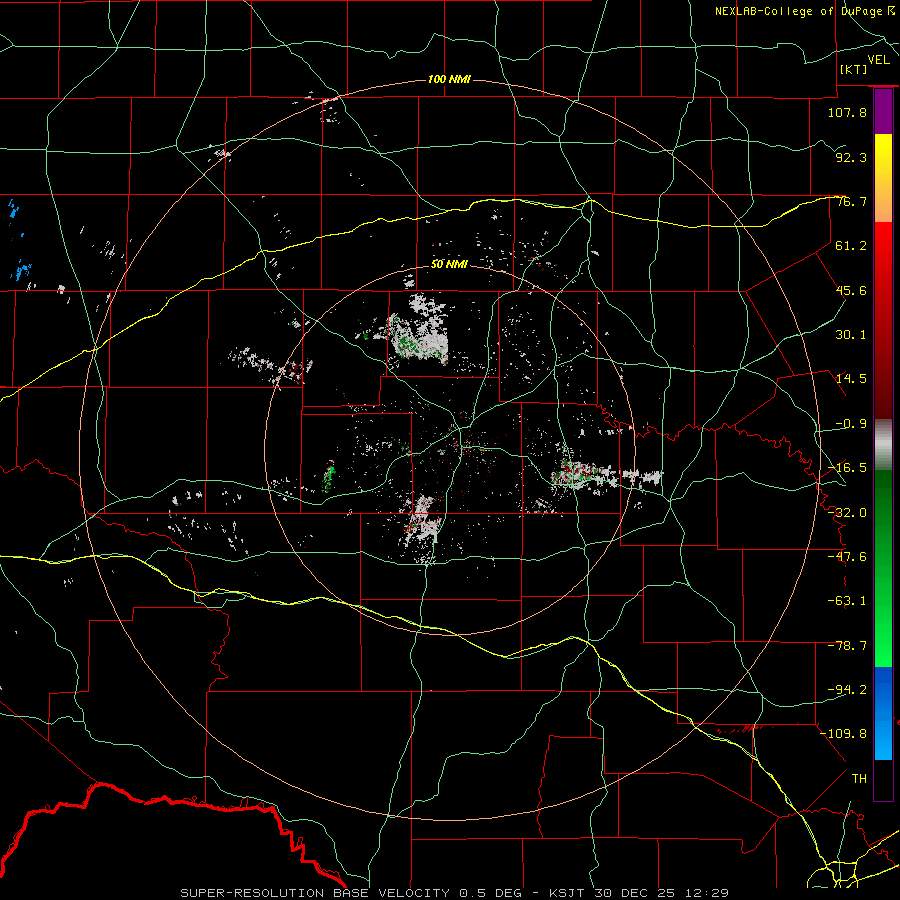This screenshot has width=900, height=900.
Task: Click the [KT] units label
Action: [x=854, y=69]
